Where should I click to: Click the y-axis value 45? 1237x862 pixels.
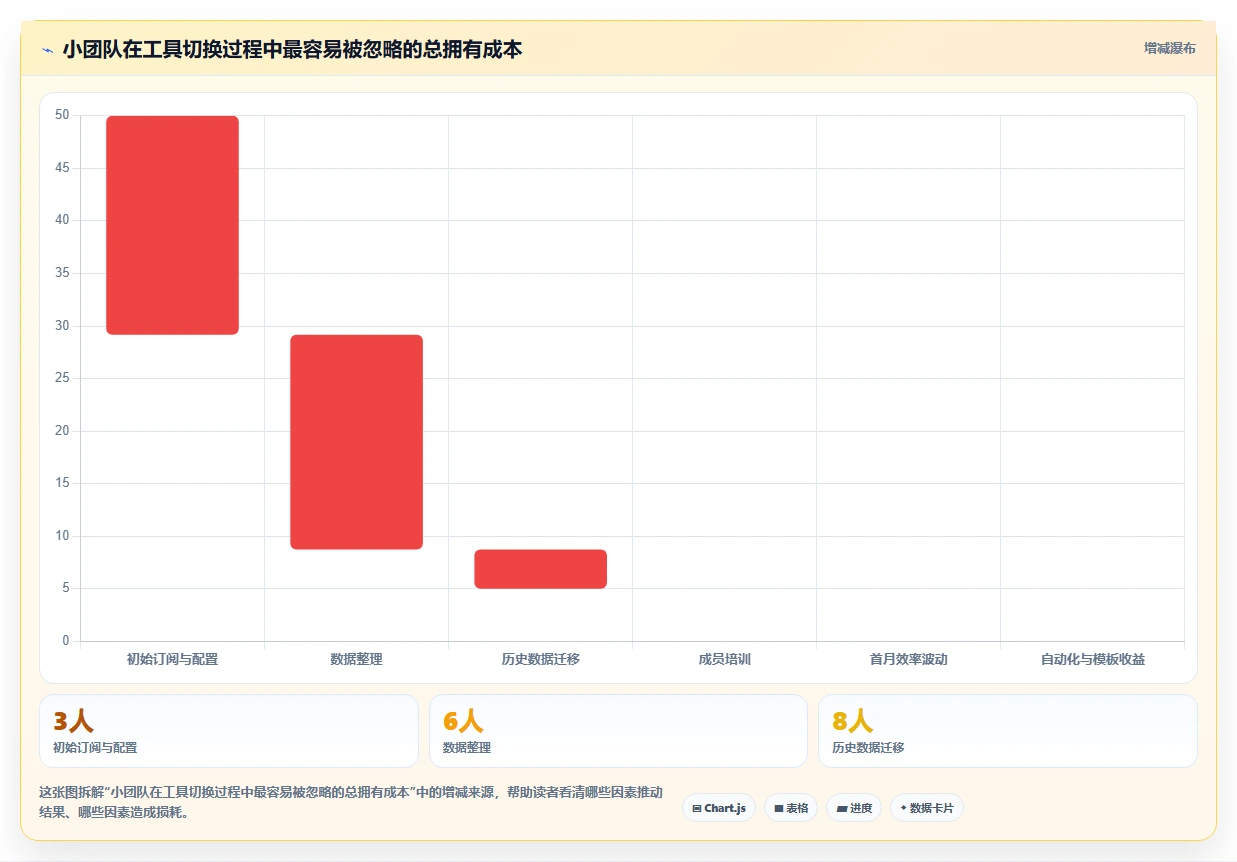point(62,168)
